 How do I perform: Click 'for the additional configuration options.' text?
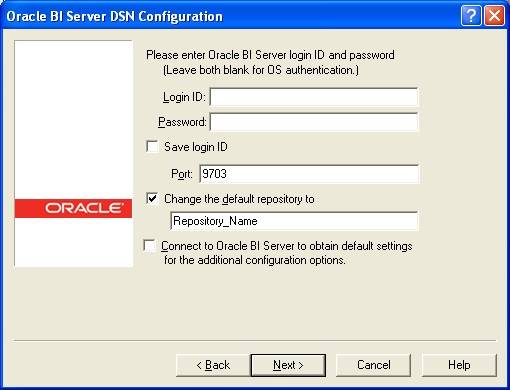255,260
